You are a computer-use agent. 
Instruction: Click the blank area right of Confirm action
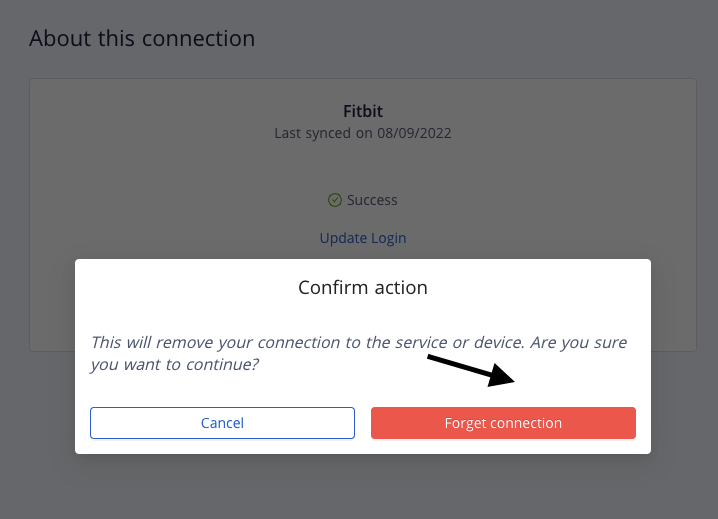[x=540, y=288]
